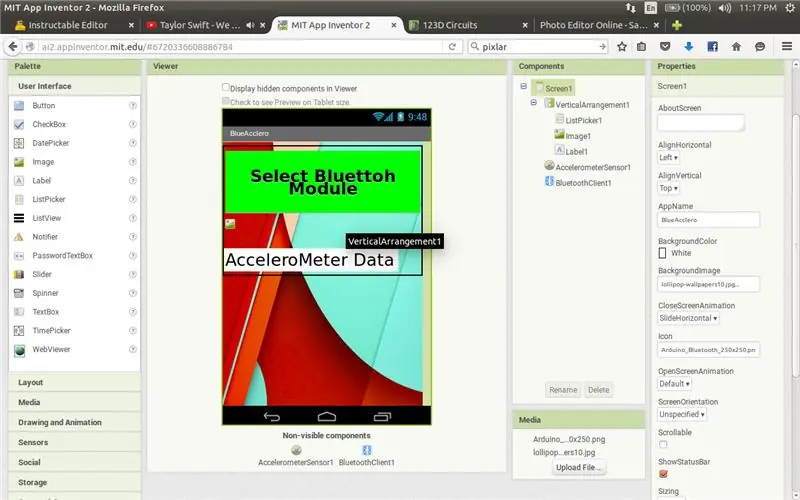Open help for the WebViewer component
The height and width of the screenshot is (500, 800).
point(133,349)
